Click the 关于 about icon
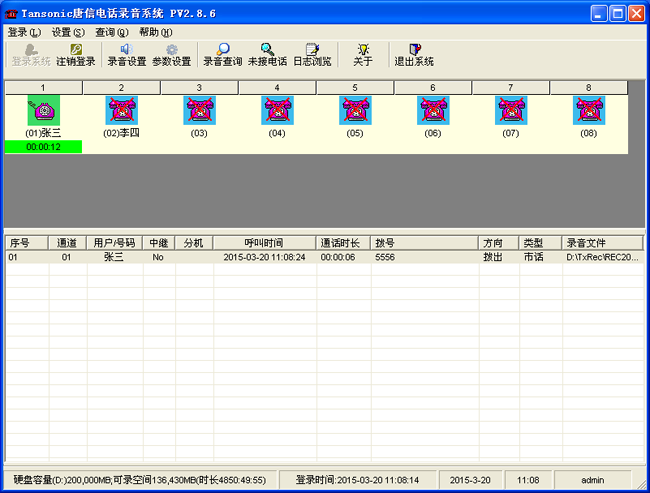This screenshot has height=493, width=650. pyautogui.click(x=363, y=54)
